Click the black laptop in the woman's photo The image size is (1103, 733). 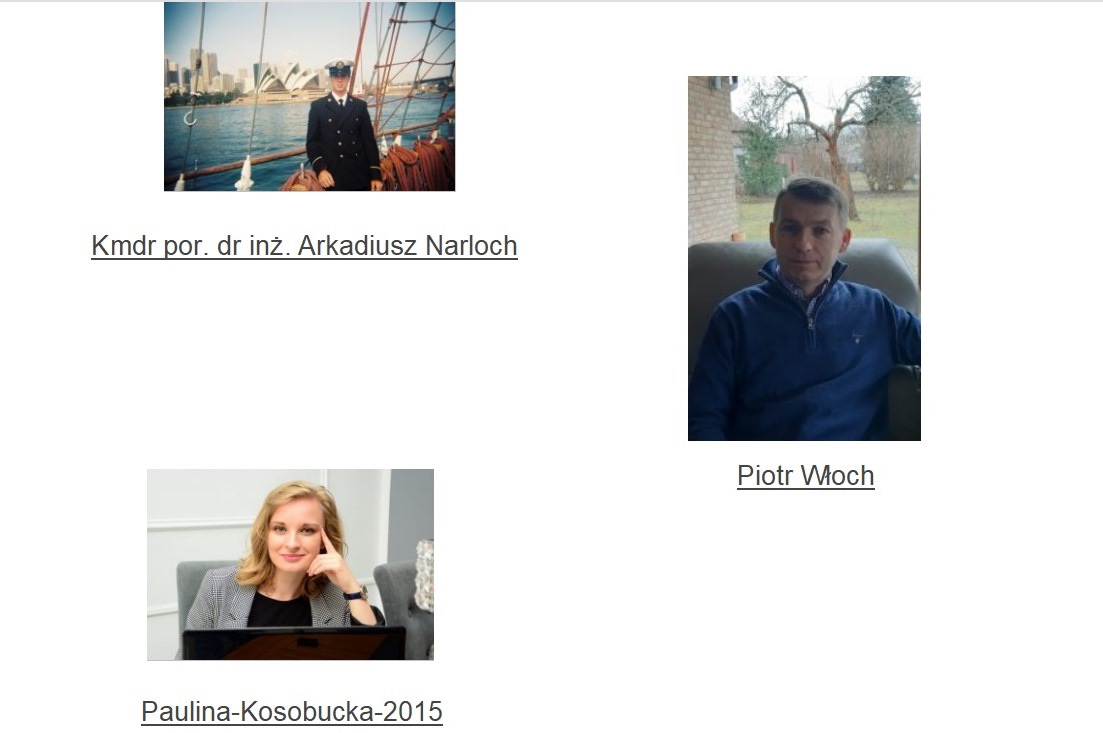pos(295,643)
